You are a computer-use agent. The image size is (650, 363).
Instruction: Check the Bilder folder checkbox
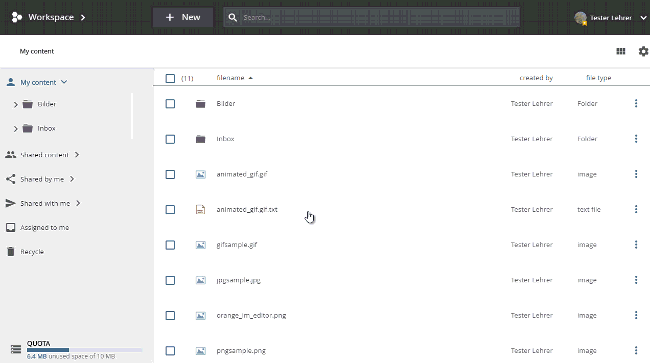coord(170,104)
